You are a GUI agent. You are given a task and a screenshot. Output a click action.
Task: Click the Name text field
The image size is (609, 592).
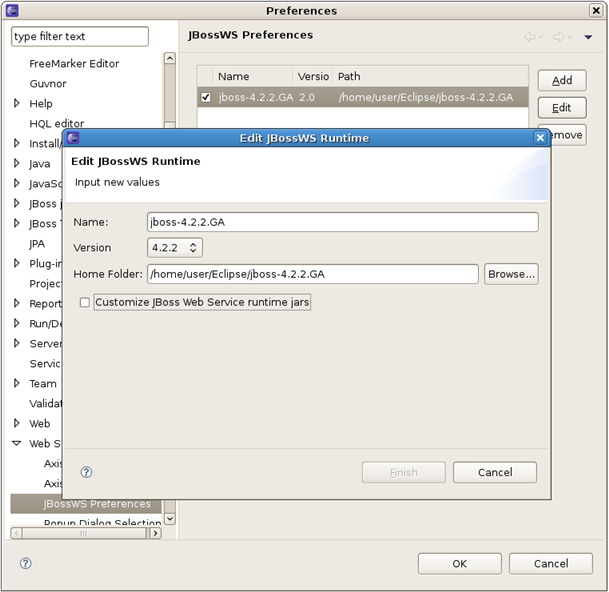(x=342, y=222)
